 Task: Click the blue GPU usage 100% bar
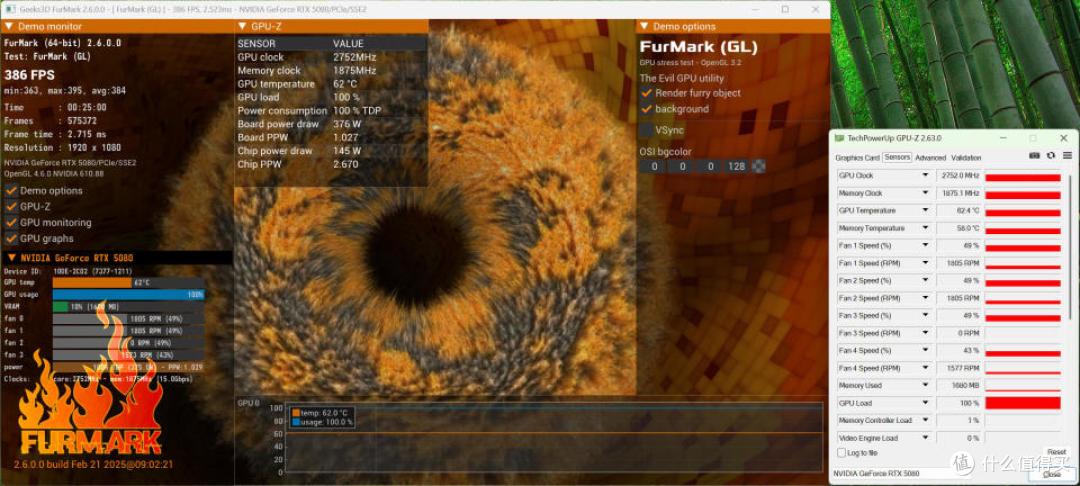(128, 295)
